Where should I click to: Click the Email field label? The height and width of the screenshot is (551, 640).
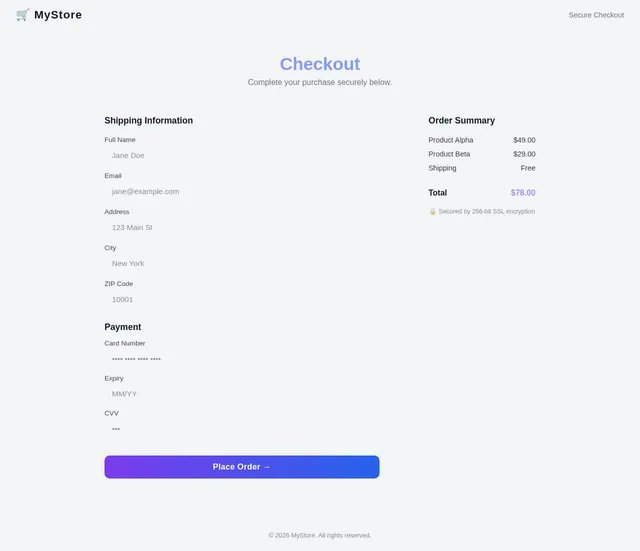pyautogui.click(x=113, y=176)
